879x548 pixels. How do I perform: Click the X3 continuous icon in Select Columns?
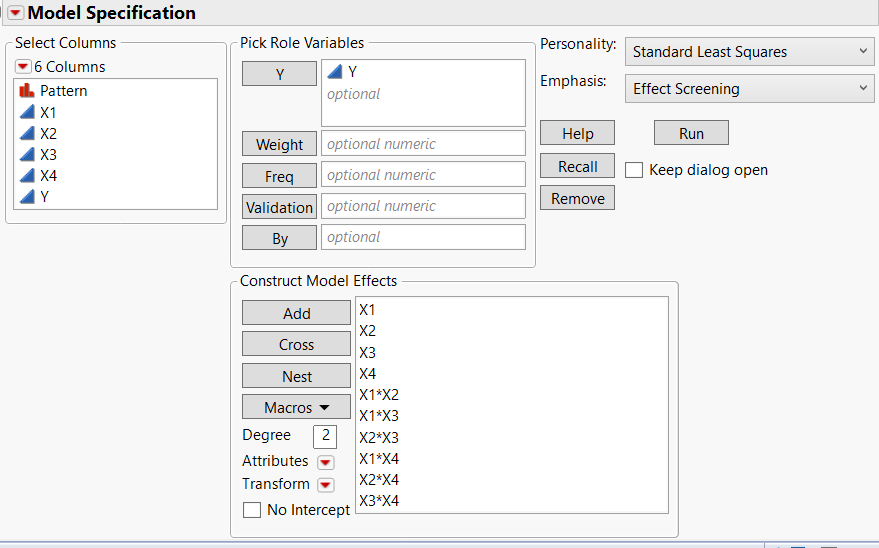(x=26, y=154)
